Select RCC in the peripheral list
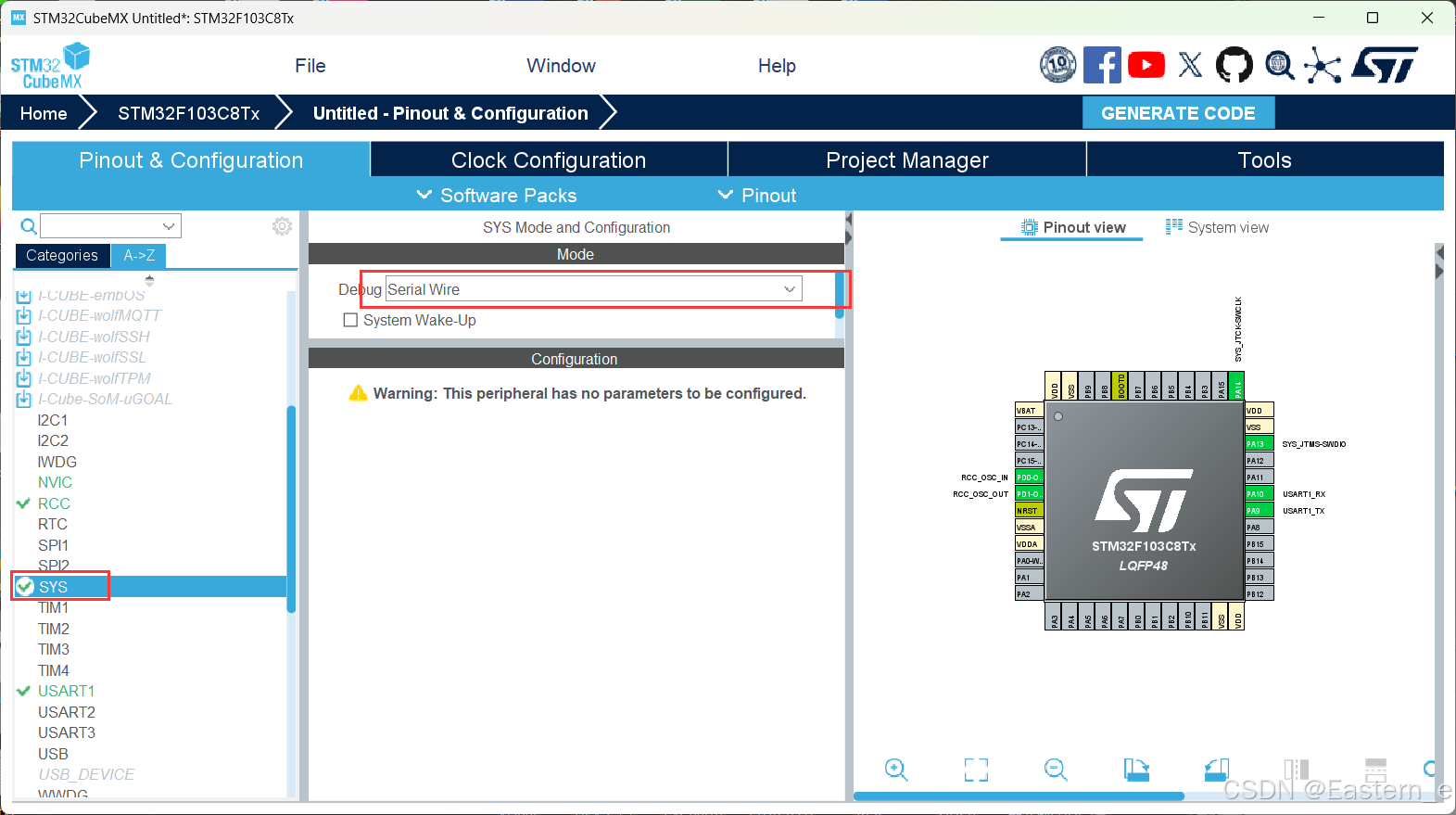 click(54, 503)
